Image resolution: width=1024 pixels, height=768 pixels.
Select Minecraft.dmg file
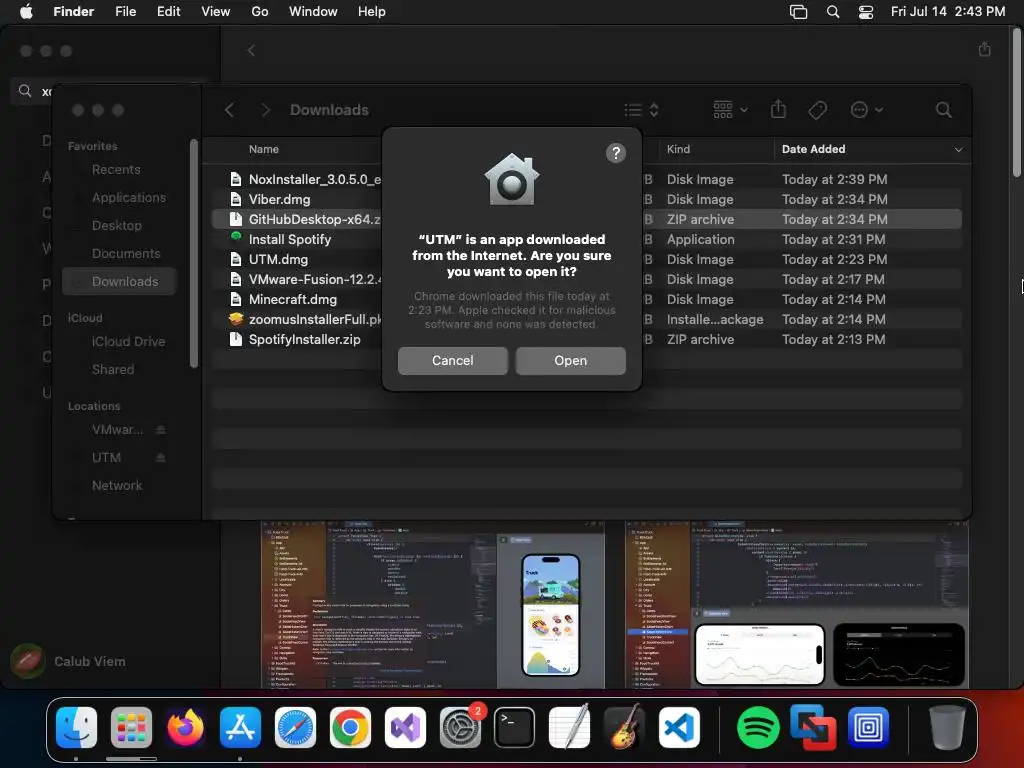(x=586, y=299)
